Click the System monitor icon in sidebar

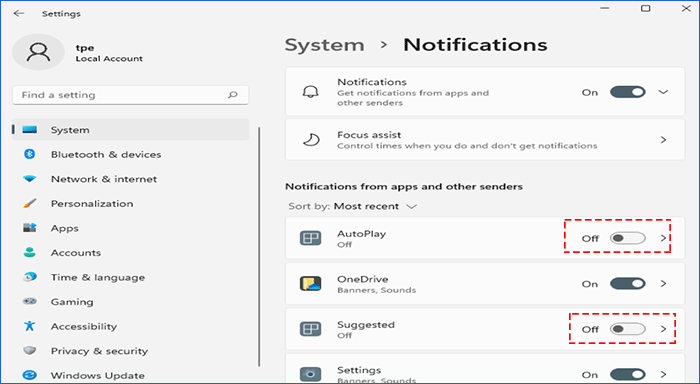(30, 129)
